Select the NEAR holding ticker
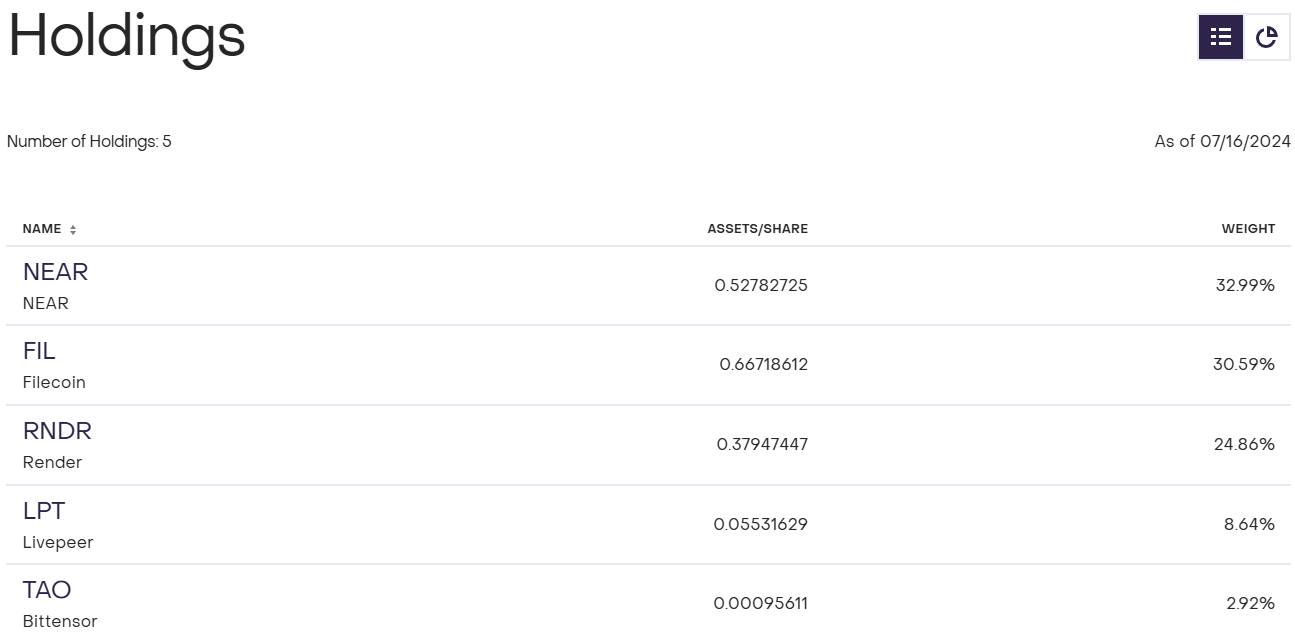The width and height of the screenshot is (1295, 641). tap(55, 272)
